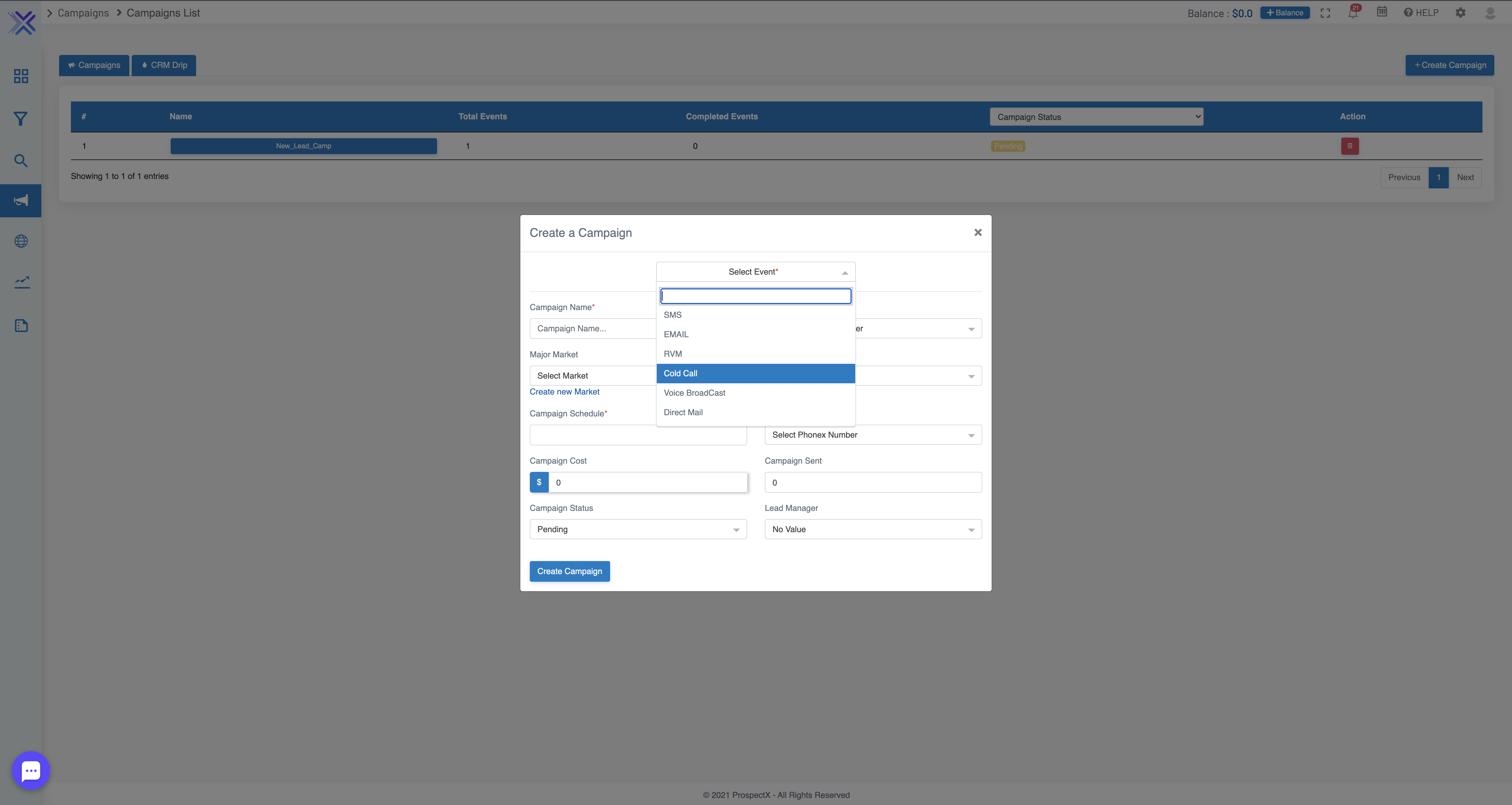1512x805 pixels.
Task: Open the dashboard grid icon in sidebar
Action: pos(21,76)
